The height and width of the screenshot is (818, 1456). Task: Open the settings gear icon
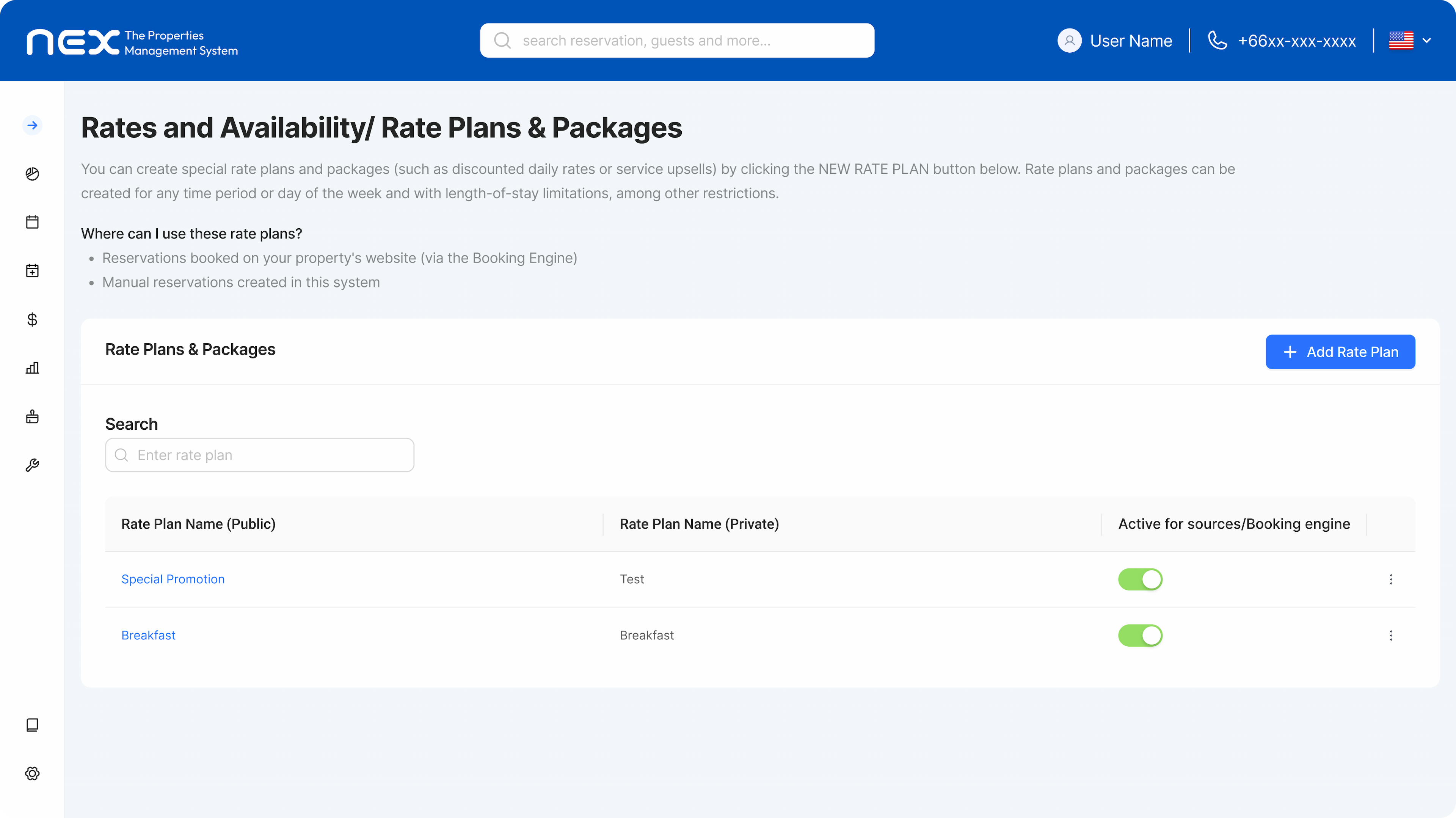point(32,774)
